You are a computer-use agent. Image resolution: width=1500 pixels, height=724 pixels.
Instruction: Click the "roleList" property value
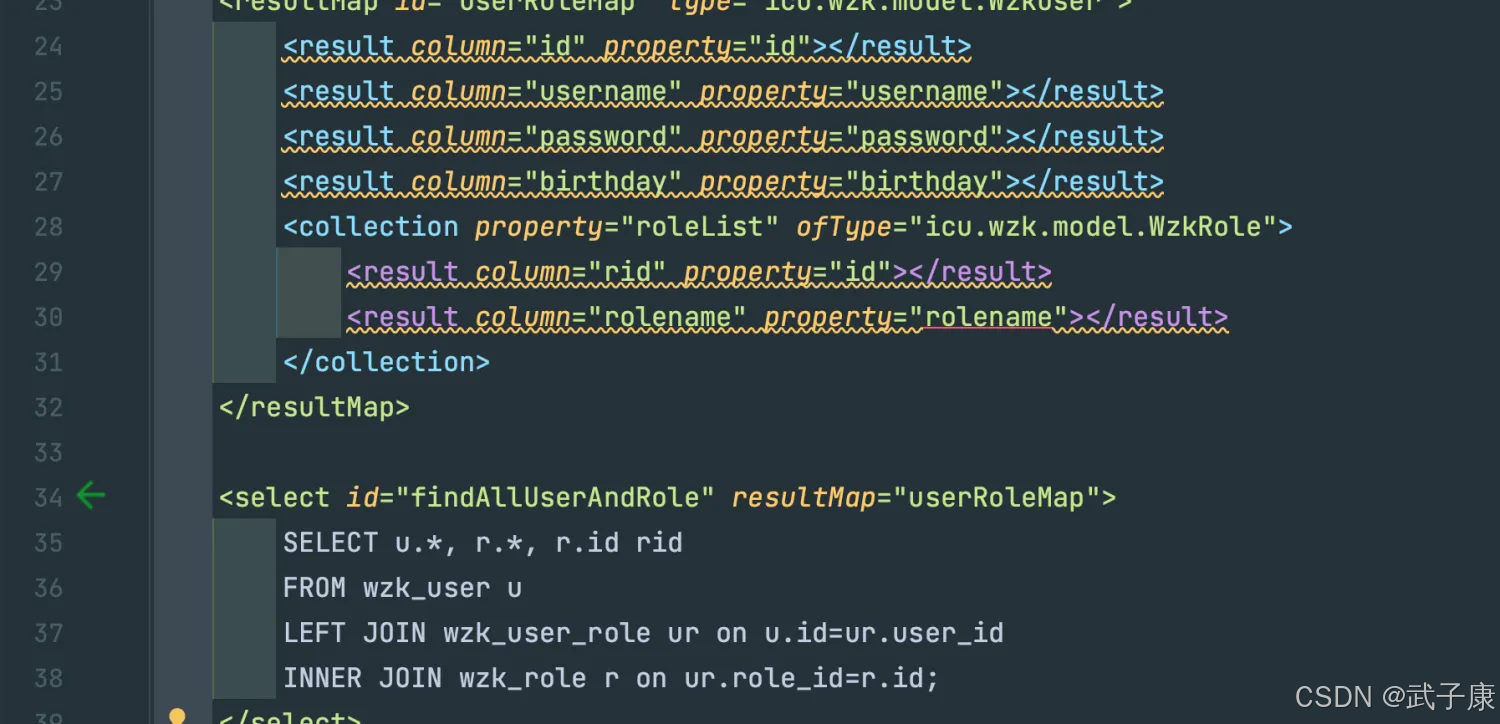click(699, 227)
